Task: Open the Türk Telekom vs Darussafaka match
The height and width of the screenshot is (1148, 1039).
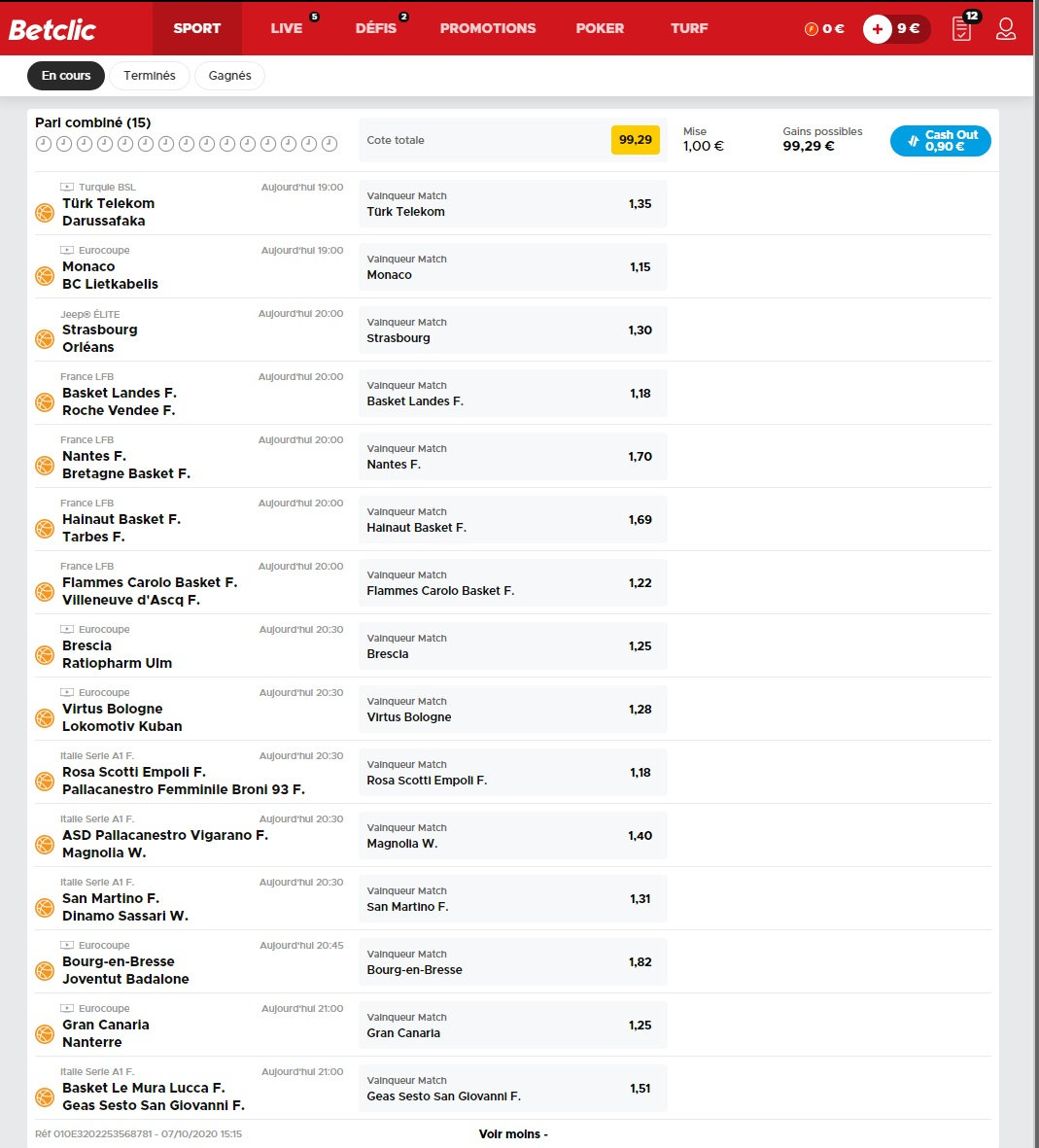Action: [x=108, y=212]
